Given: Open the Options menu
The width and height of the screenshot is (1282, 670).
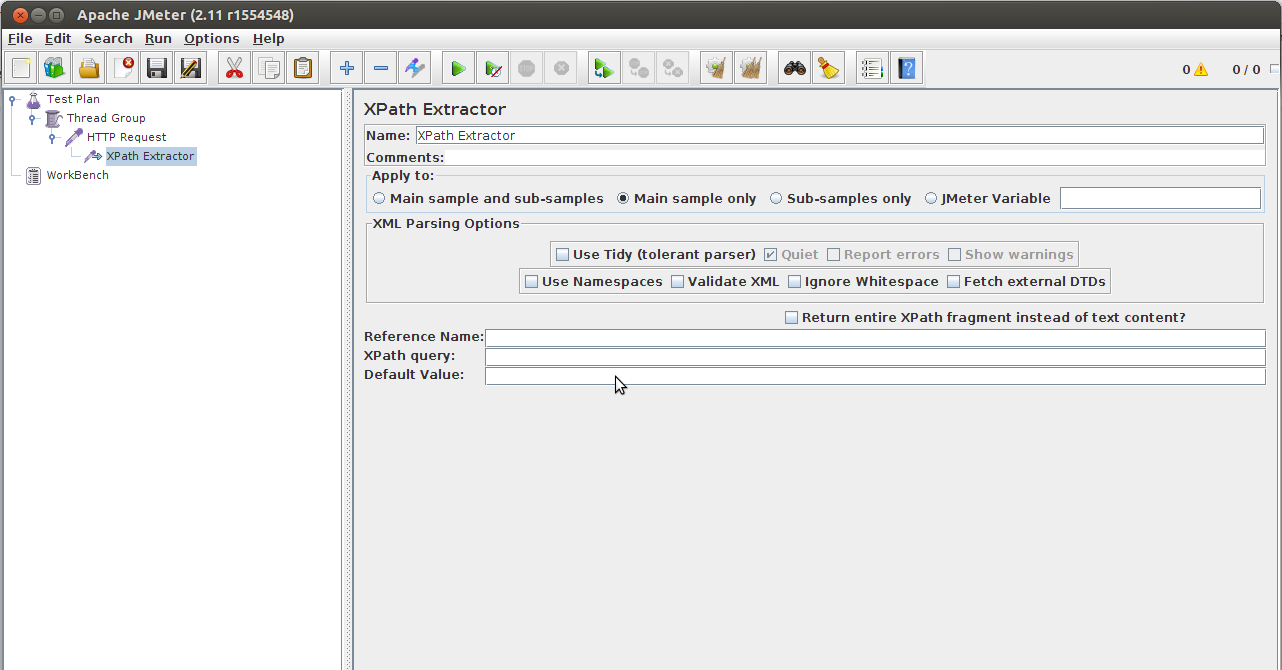Looking at the screenshot, I should point(212,38).
